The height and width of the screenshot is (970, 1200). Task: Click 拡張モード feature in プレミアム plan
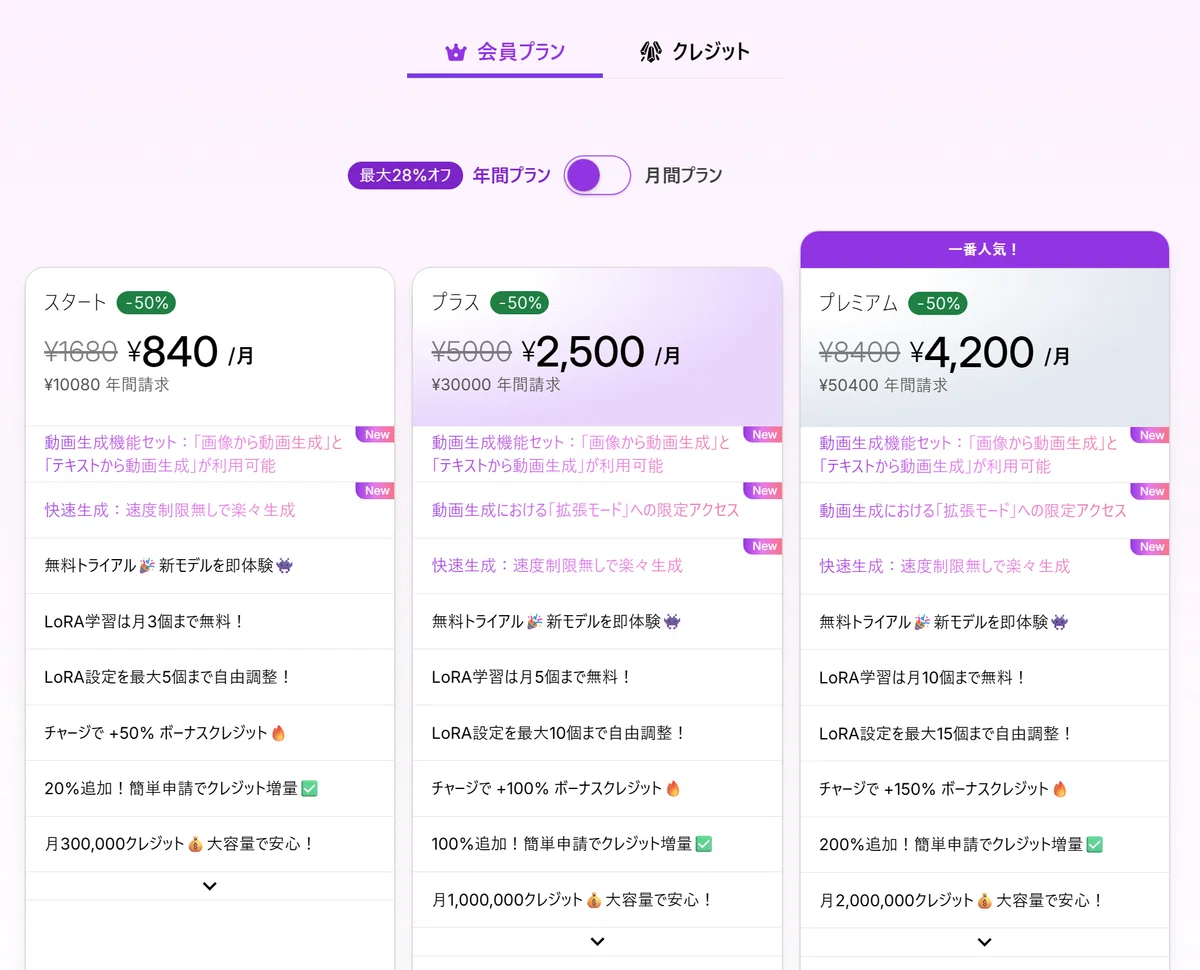(973, 511)
